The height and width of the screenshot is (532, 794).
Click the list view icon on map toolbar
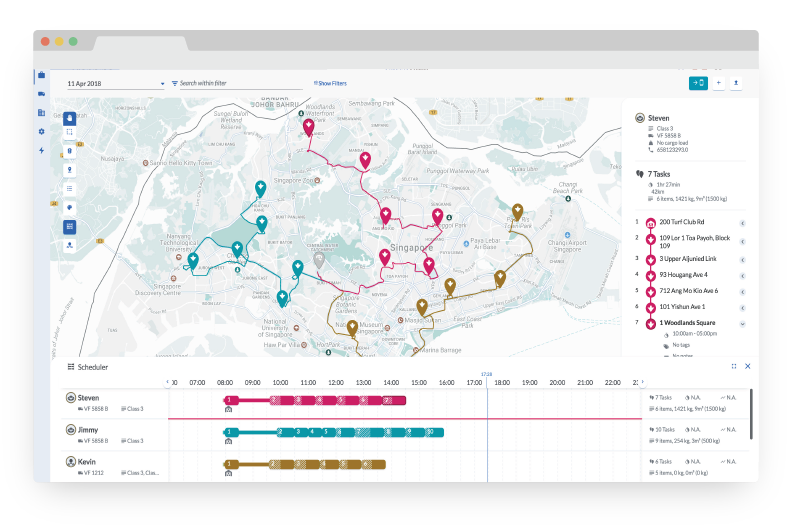[70, 188]
